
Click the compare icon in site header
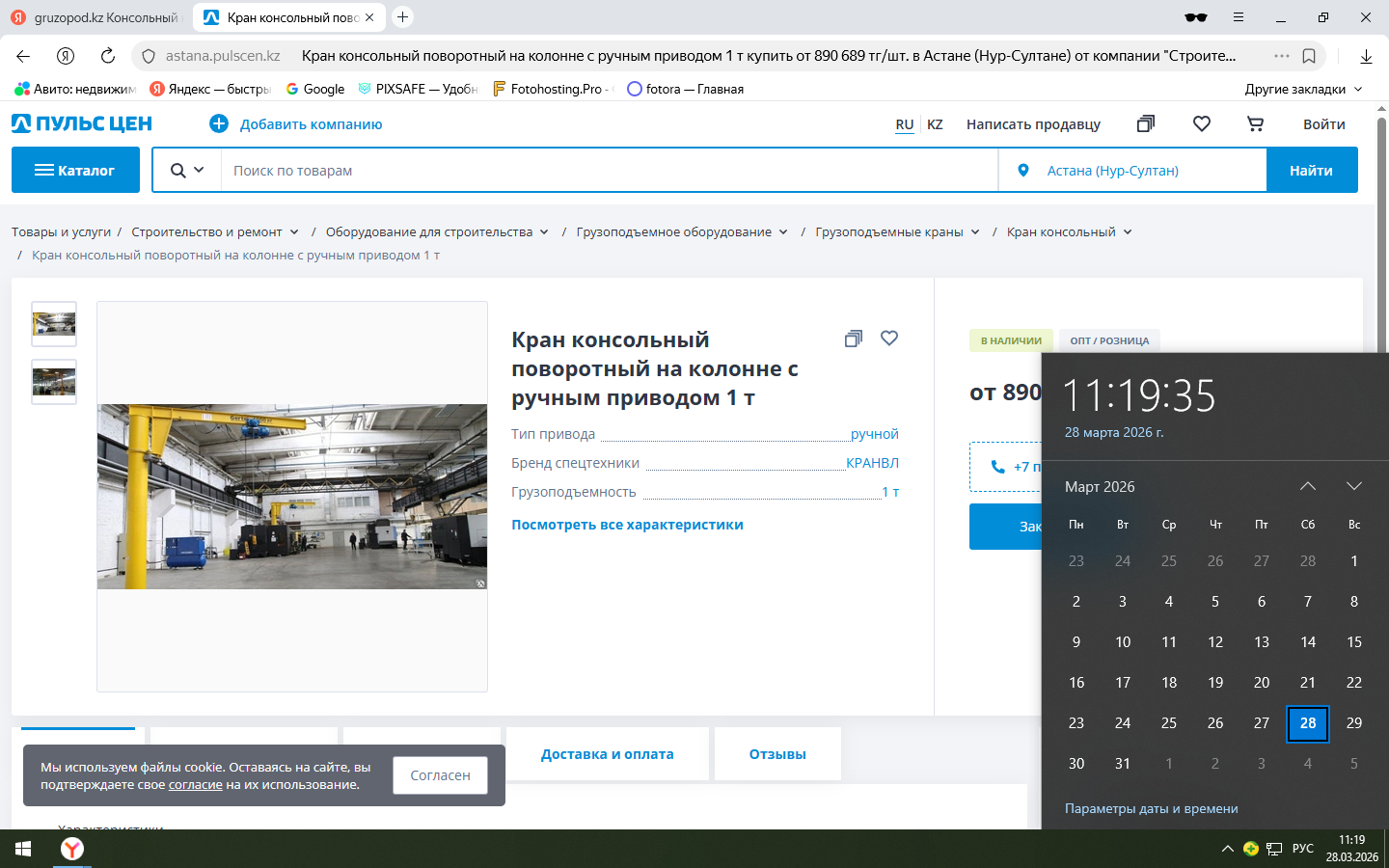point(1145,124)
